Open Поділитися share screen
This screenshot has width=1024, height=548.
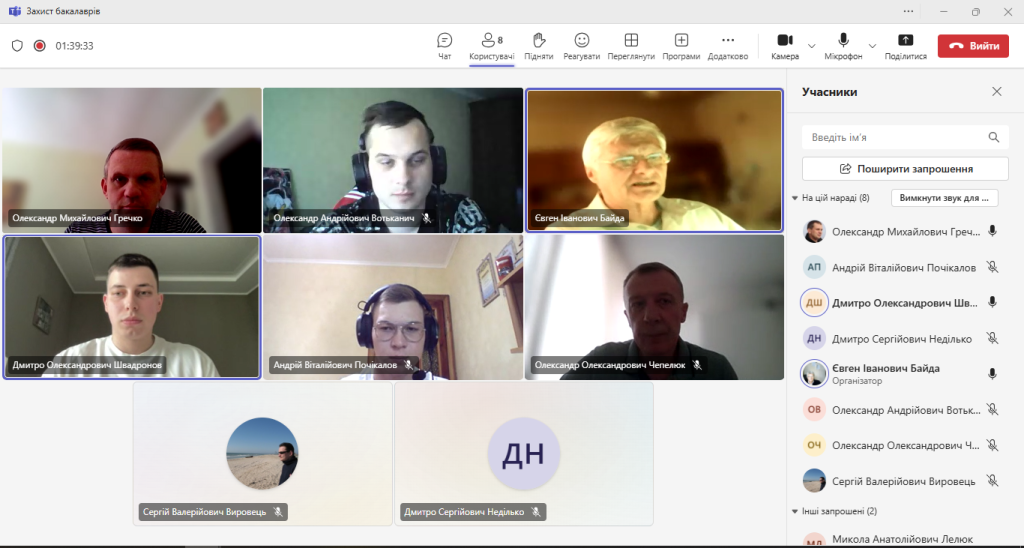906,46
